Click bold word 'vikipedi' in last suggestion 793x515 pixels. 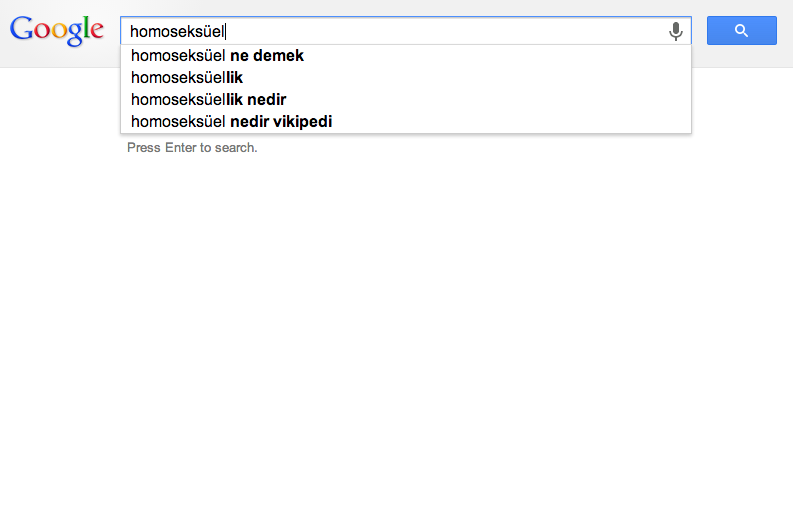[x=302, y=122]
